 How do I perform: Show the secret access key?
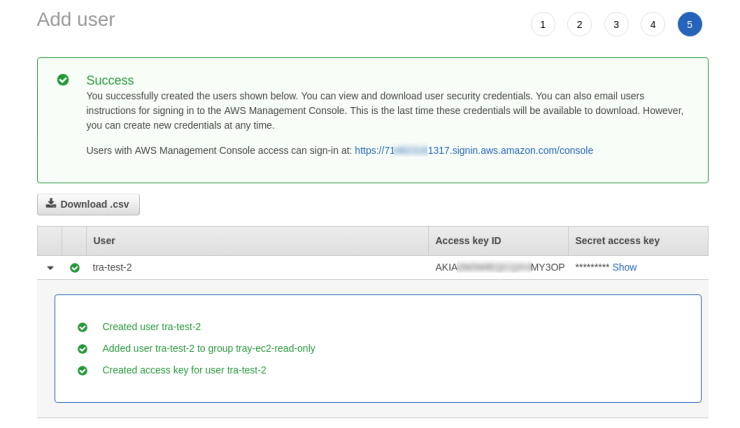pyautogui.click(x=624, y=268)
